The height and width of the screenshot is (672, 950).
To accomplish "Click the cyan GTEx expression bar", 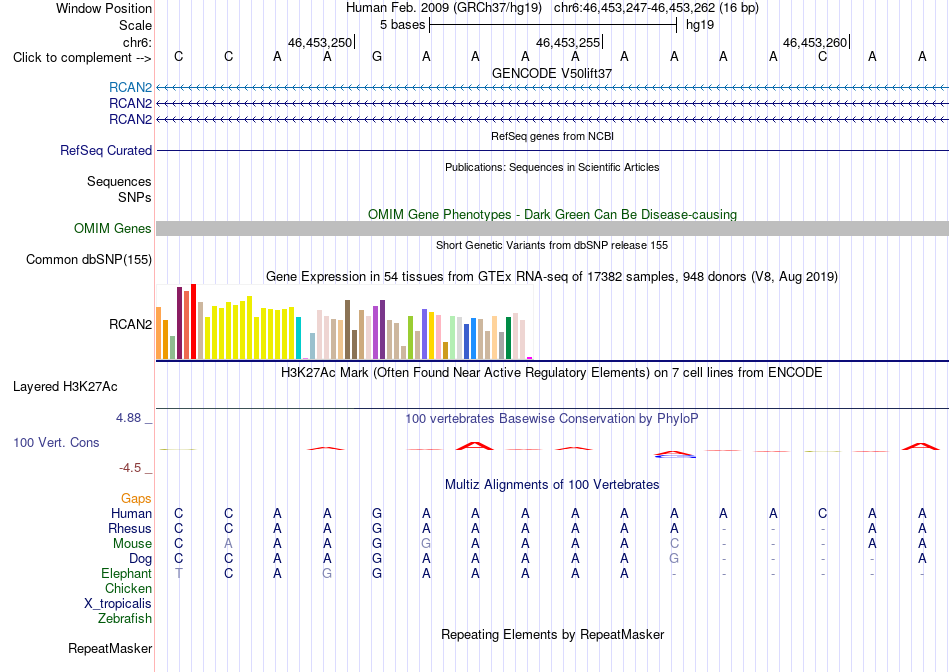I will tap(299, 338).
